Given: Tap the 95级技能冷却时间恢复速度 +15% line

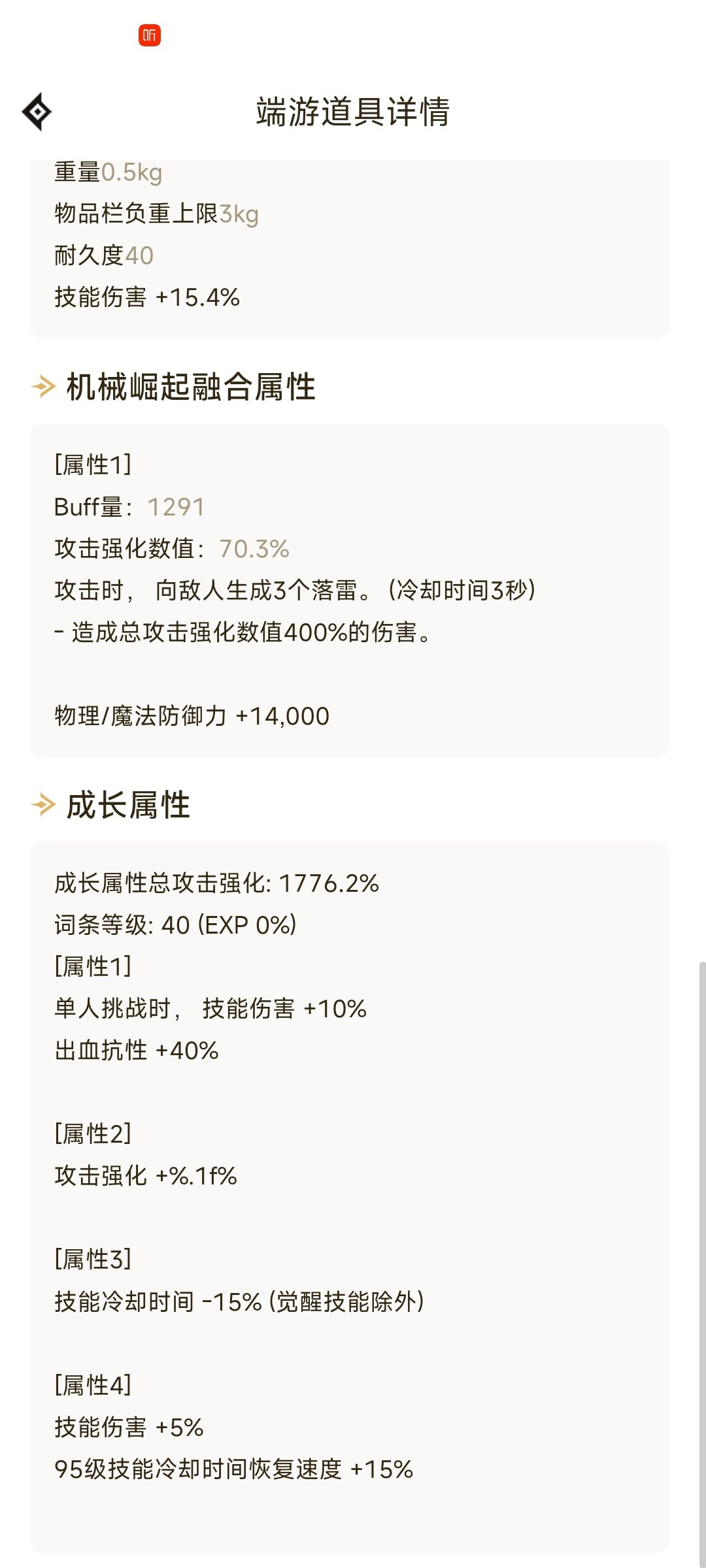Looking at the screenshot, I should point(233,1469).
